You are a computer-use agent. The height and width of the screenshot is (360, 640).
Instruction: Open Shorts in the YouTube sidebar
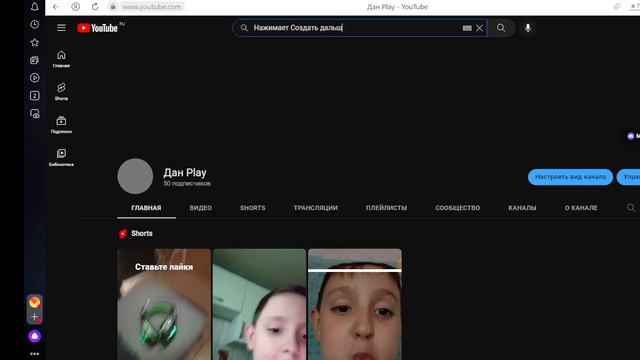(61, 92)
